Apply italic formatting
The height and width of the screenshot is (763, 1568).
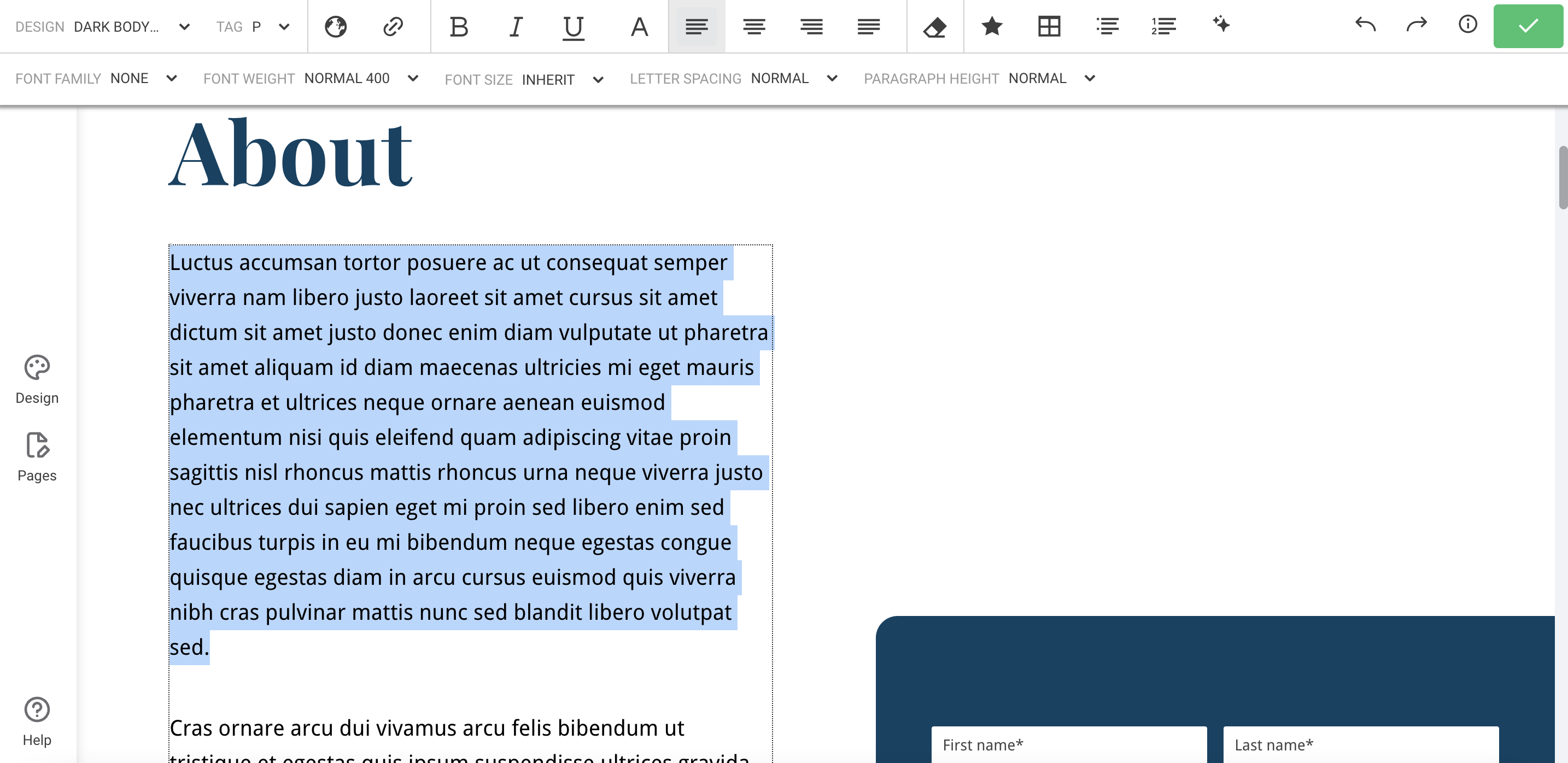coord(516,26)
